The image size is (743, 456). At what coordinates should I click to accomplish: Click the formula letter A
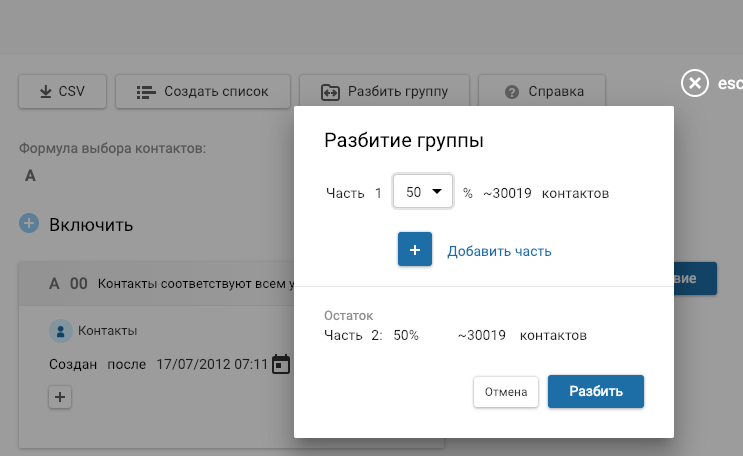[30, 176]
